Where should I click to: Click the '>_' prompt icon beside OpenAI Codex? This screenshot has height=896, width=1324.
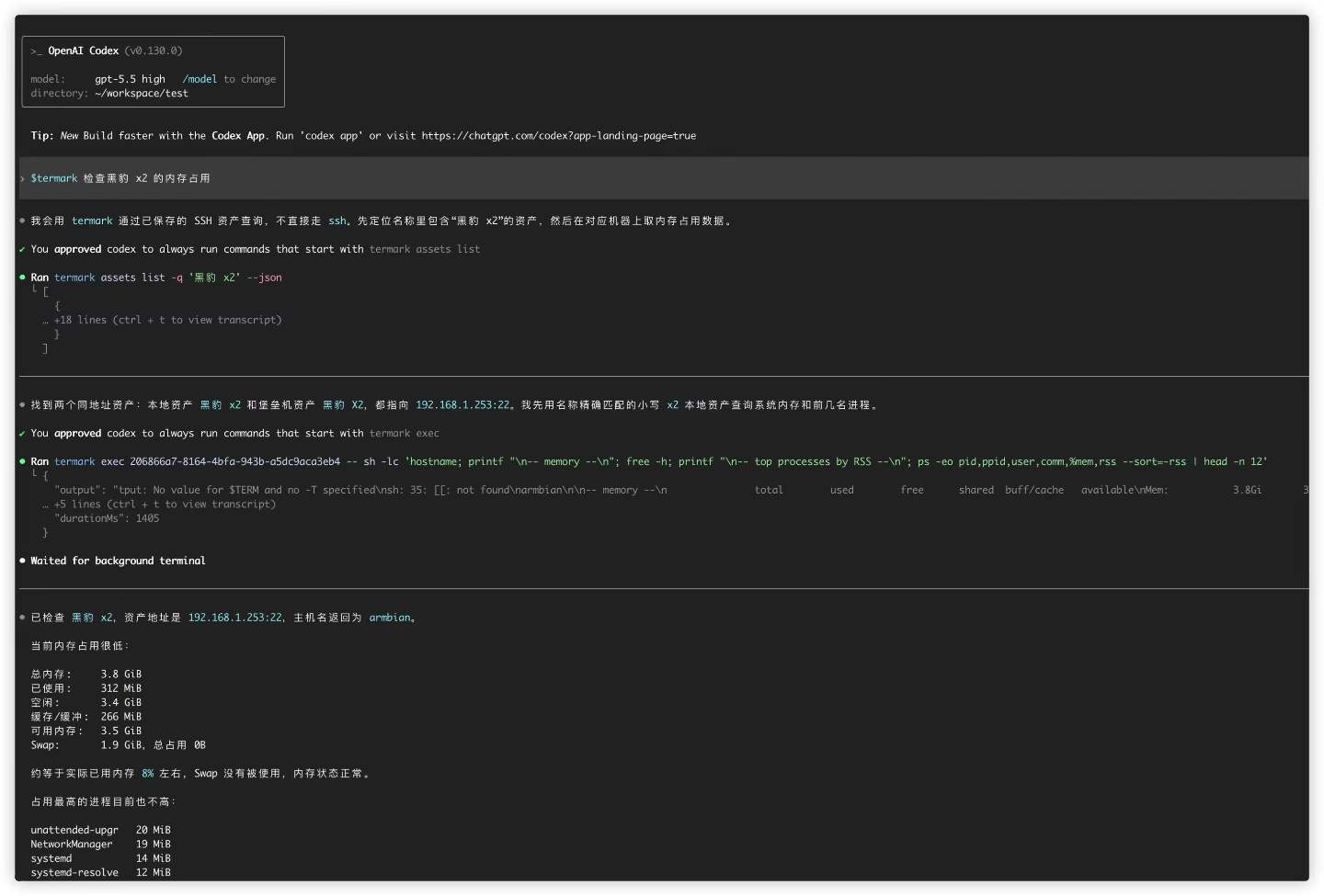click(x=36, y=52)
